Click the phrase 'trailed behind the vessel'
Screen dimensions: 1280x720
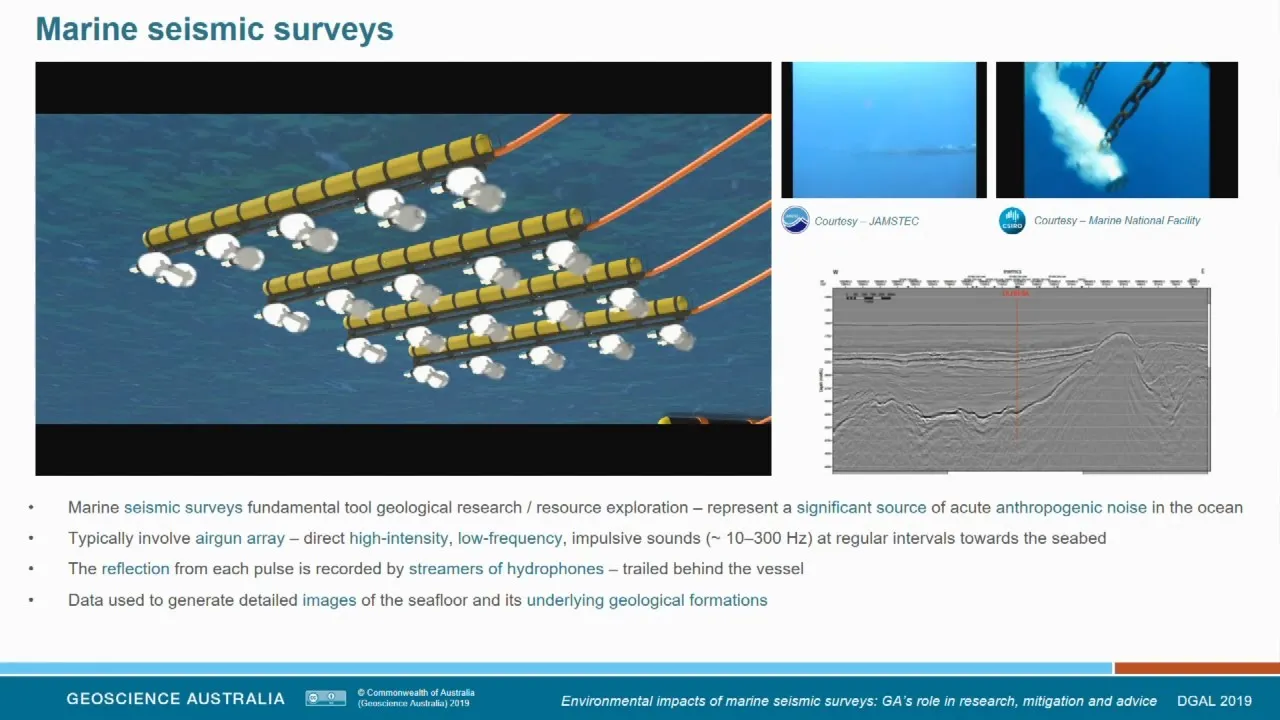pos(713,569)
